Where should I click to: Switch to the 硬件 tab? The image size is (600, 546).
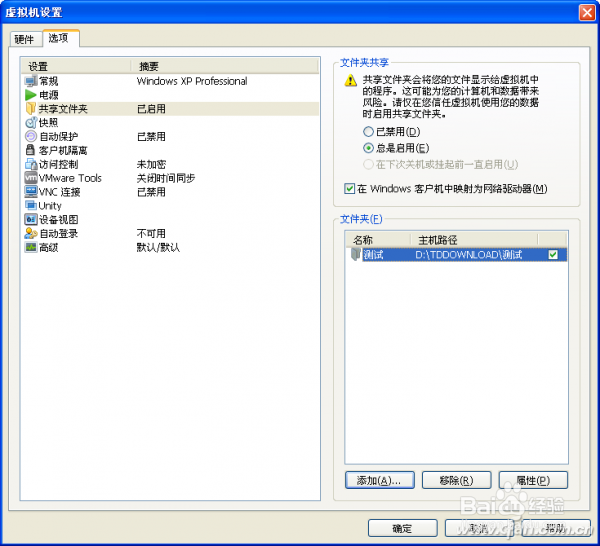tap(24, 39)
